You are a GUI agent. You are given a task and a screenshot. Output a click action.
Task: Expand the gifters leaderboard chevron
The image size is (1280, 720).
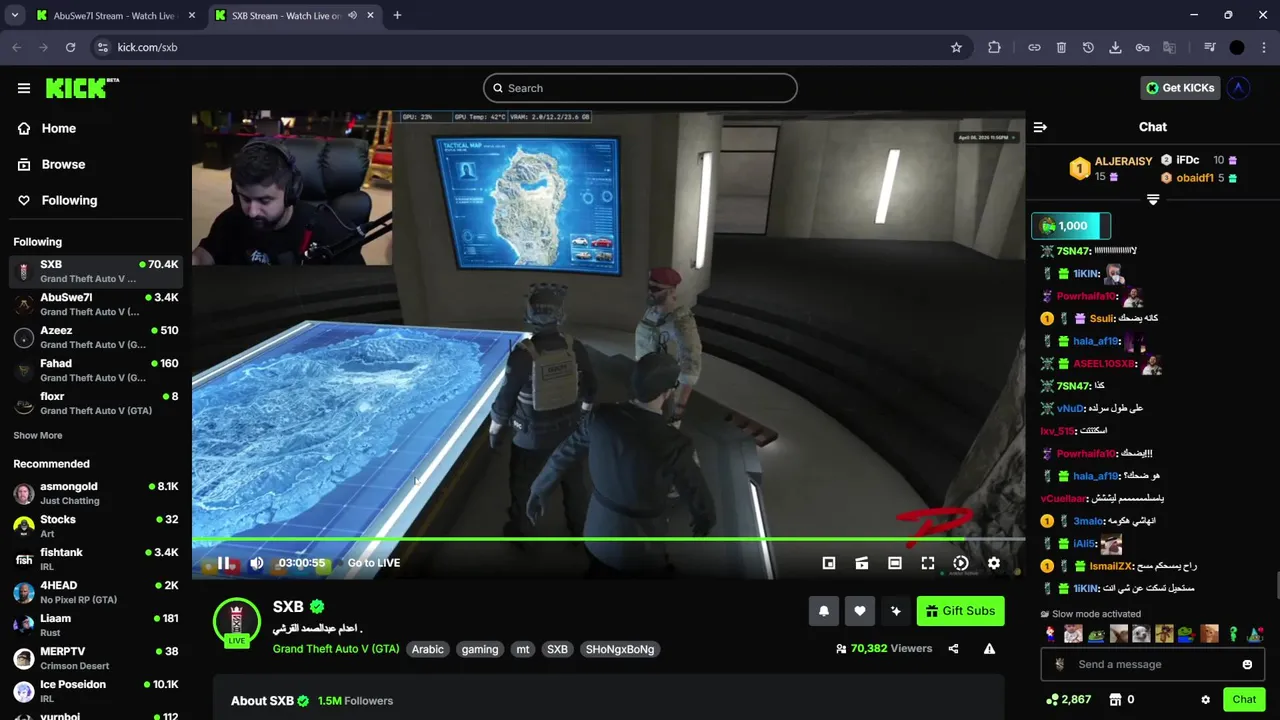[x=1153, y=200]
